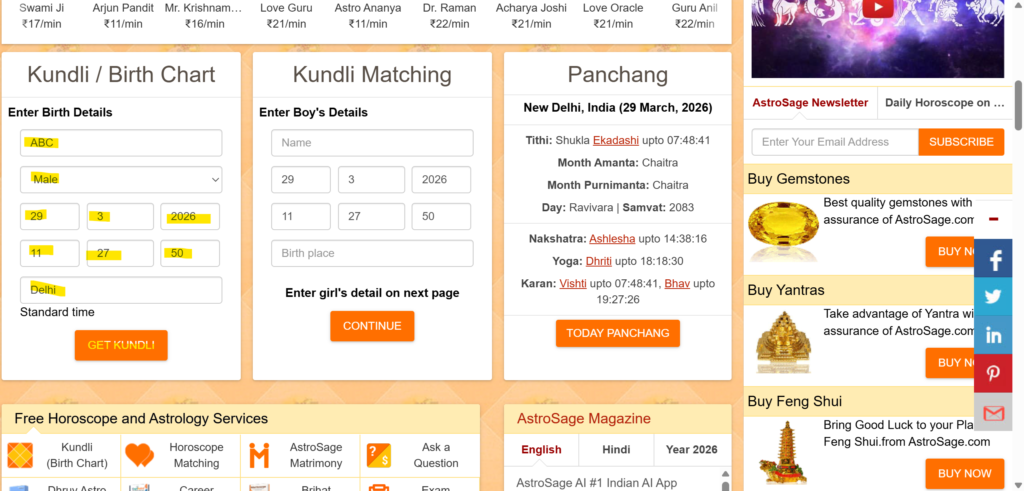The width and height of the screenshot is (1024, 491).
Task: Click the page vertical scrollbar
Action: pos(1017,104)
